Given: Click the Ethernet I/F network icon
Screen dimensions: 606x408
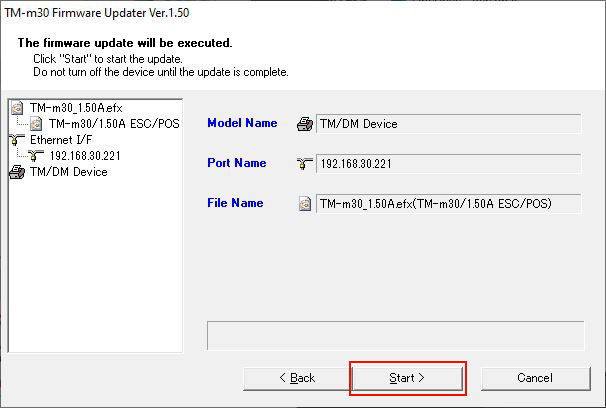Looking at the screenshot, I should tap(15, 140).
